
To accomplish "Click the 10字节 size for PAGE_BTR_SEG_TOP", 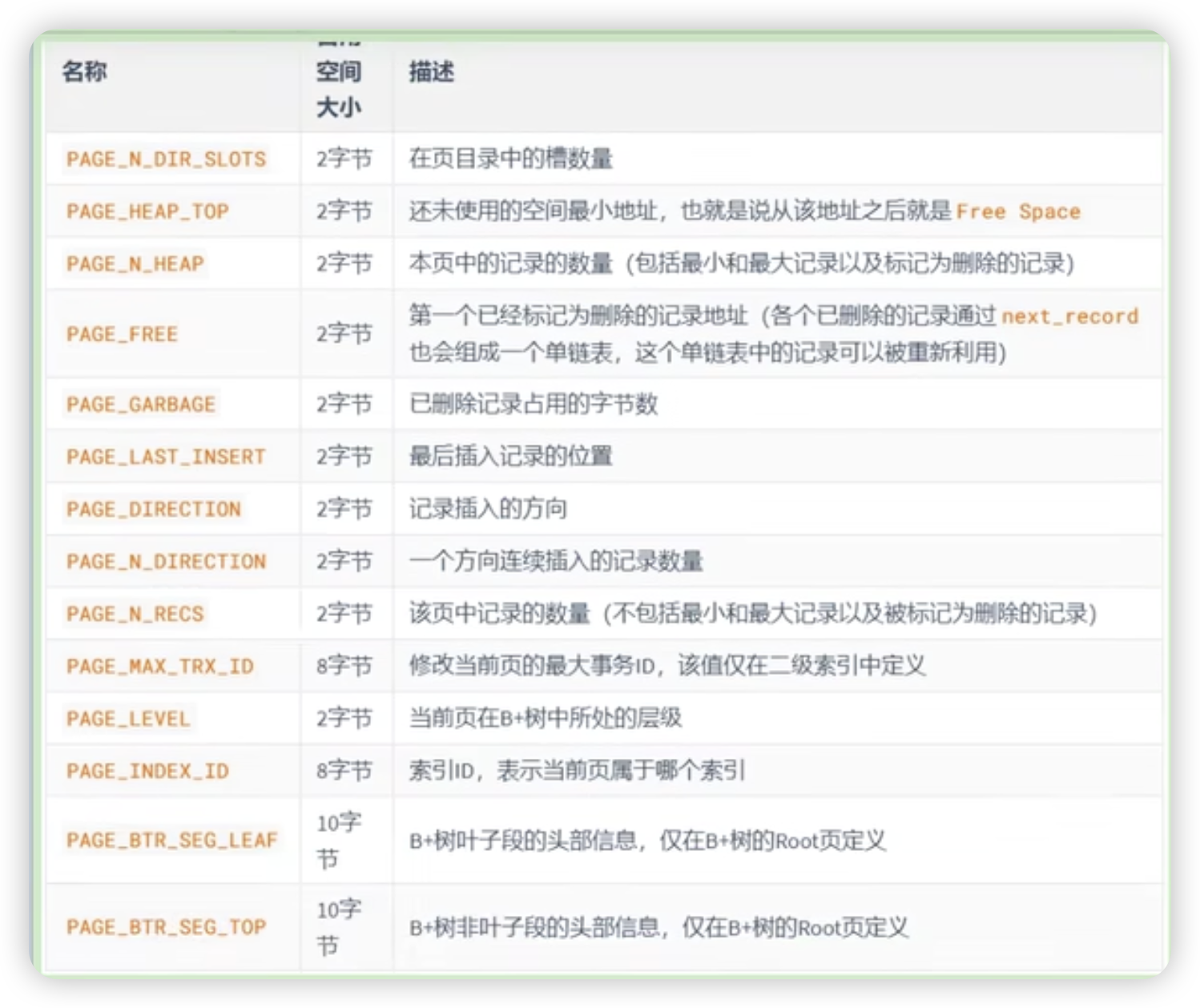I will (x=339, y=927).
